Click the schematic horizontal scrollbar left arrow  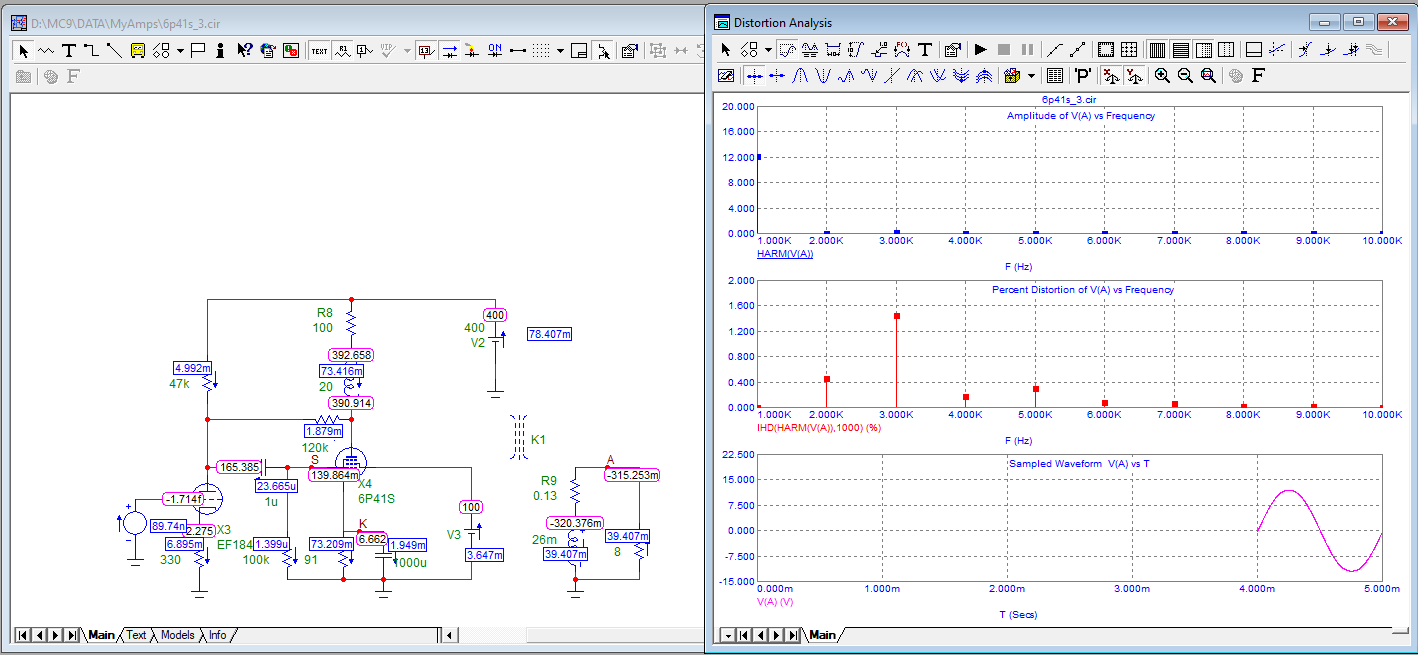450,635
